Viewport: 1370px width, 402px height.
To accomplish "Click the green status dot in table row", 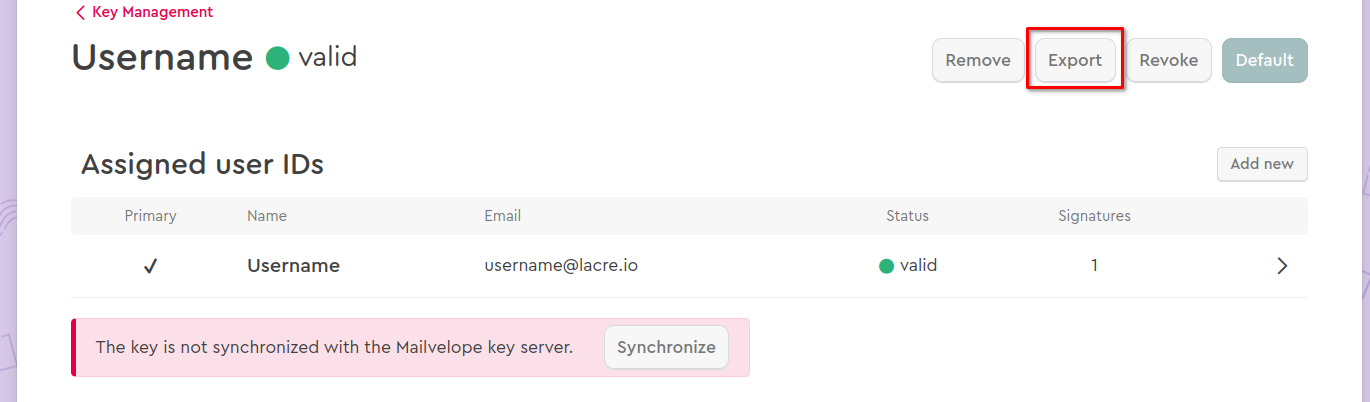I will point(886,266).
